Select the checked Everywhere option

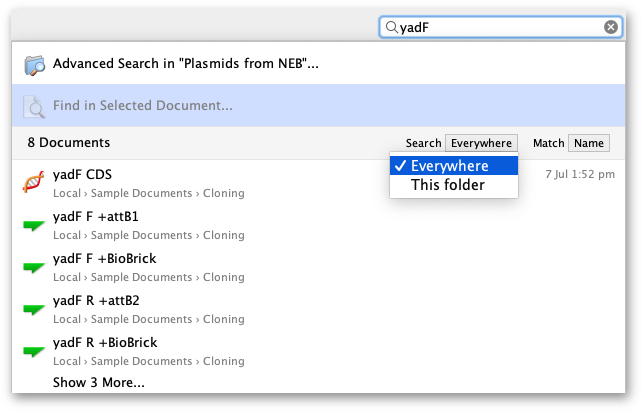click(454, 166)
